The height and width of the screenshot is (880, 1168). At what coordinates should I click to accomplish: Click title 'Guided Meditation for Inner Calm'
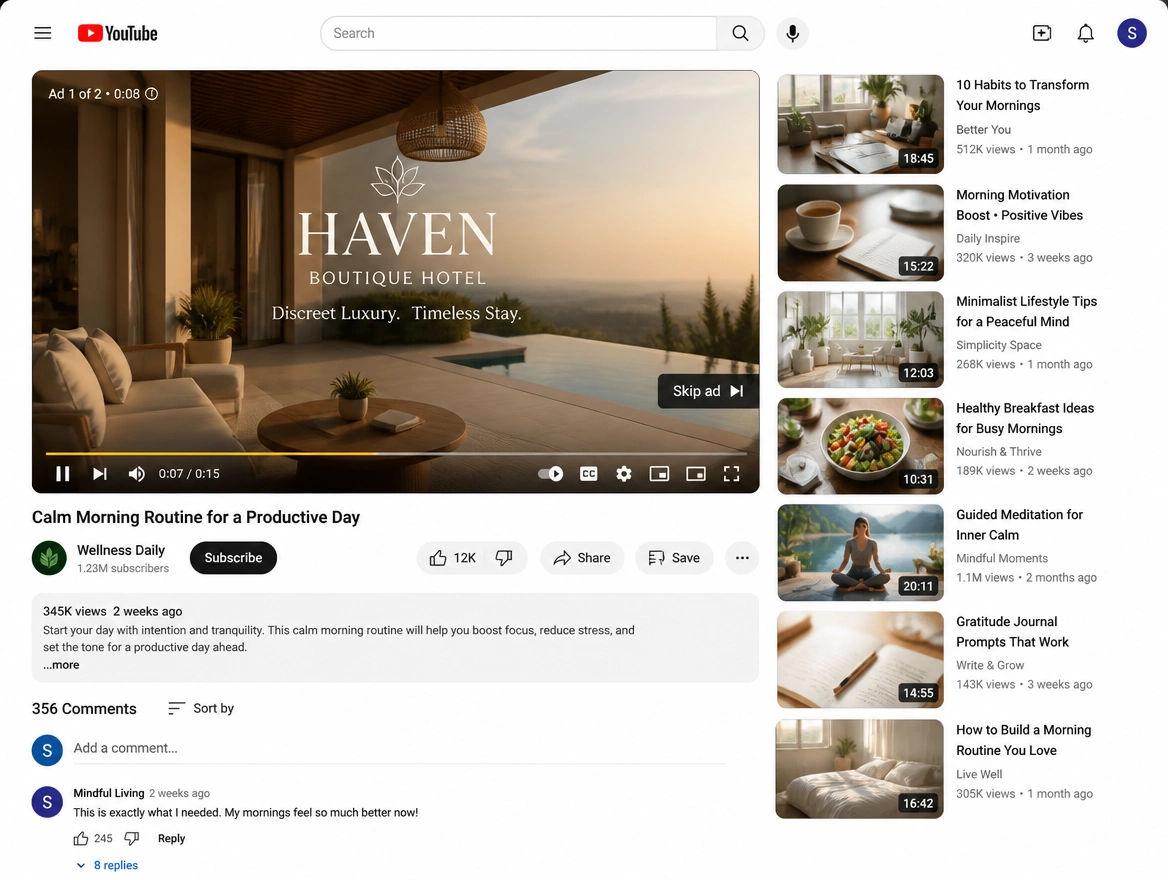coord(1019,525)
